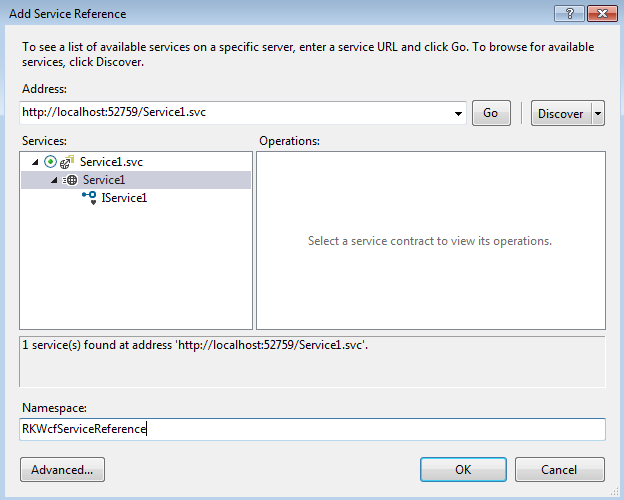Focus the Namespace text field
This screenshot has width=624, height=500.
[312, 429]
